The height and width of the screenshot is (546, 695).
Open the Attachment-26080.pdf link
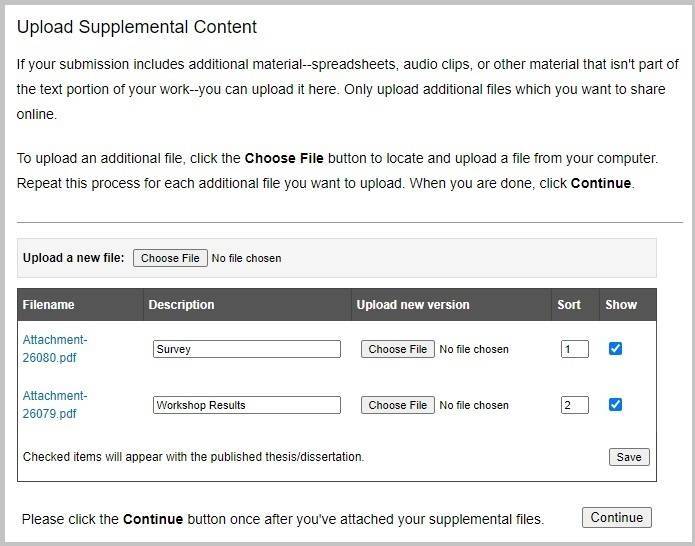[55, 348]
